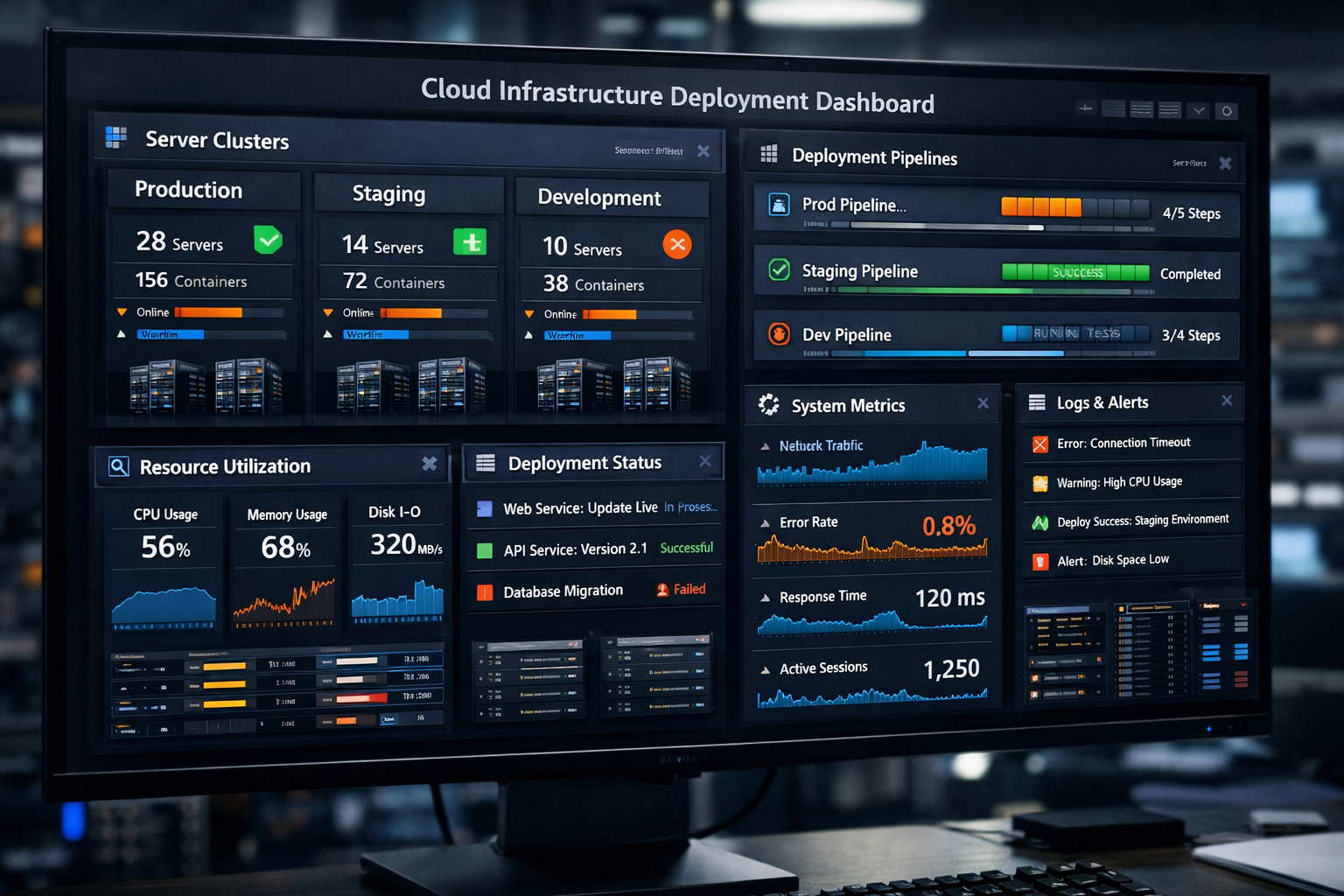Click the High CPU Usage warning icon
This screenshot has height=896, width=1344.
point(1040,483)
